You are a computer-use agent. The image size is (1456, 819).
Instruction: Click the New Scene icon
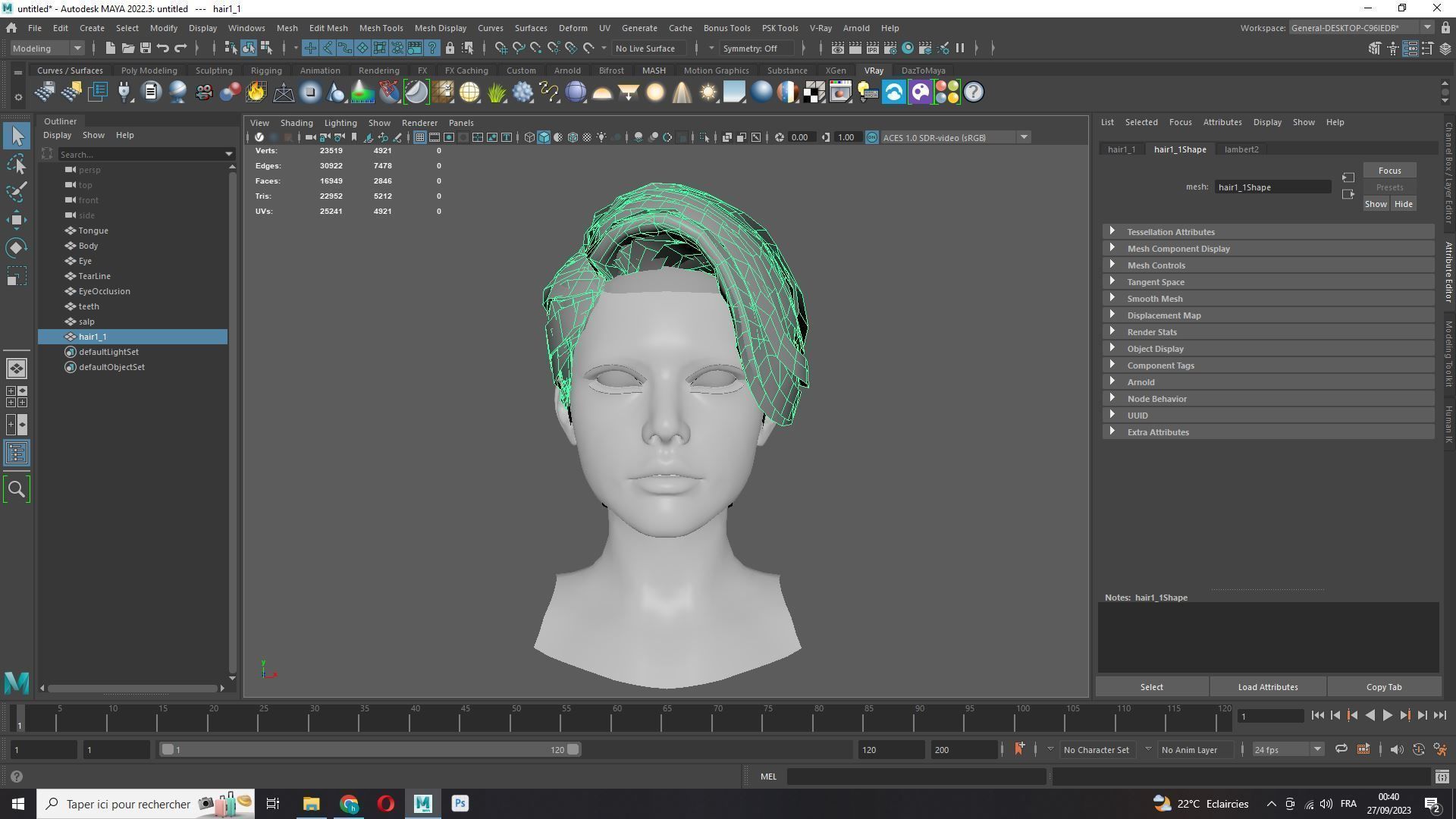pyautogui.click(x=111, y=49)
